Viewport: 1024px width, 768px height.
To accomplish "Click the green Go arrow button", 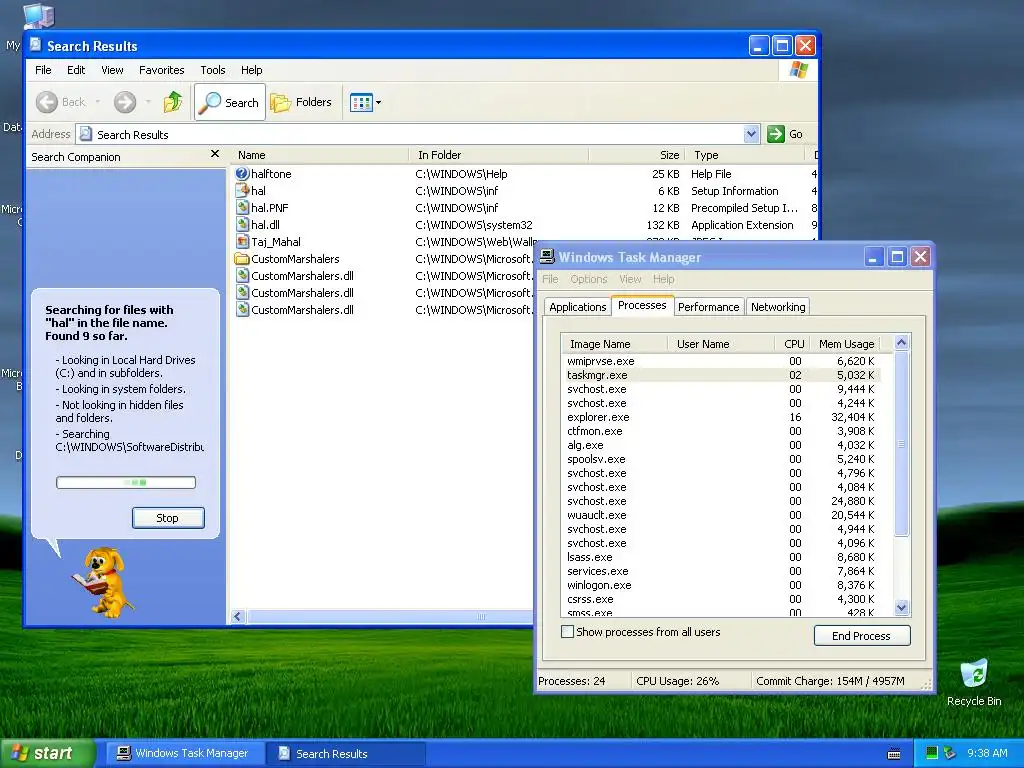I will [775, 134].
